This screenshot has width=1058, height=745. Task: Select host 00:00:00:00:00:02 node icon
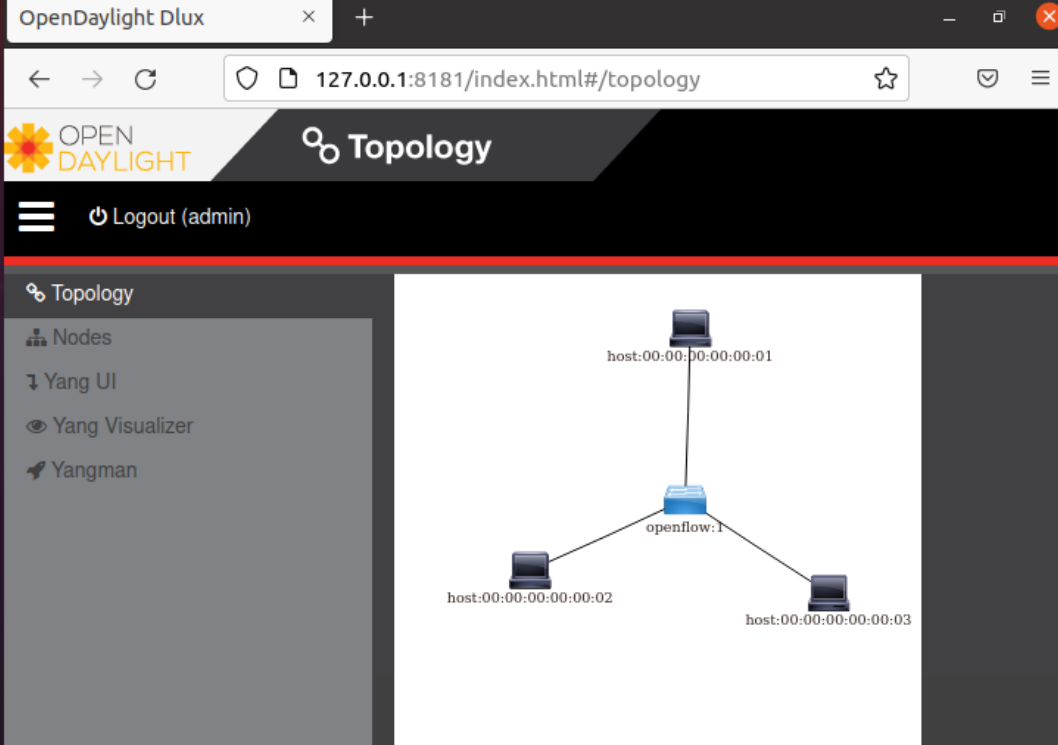click(x=530, y=571)
